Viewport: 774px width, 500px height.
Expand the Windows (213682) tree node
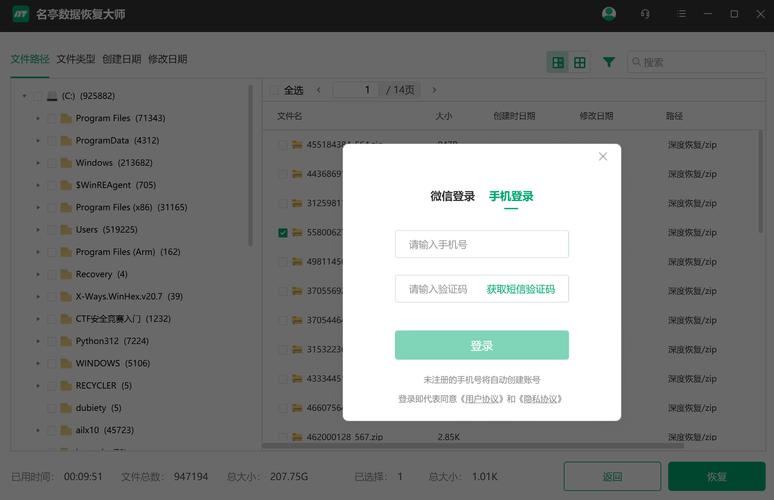point(38,163)
